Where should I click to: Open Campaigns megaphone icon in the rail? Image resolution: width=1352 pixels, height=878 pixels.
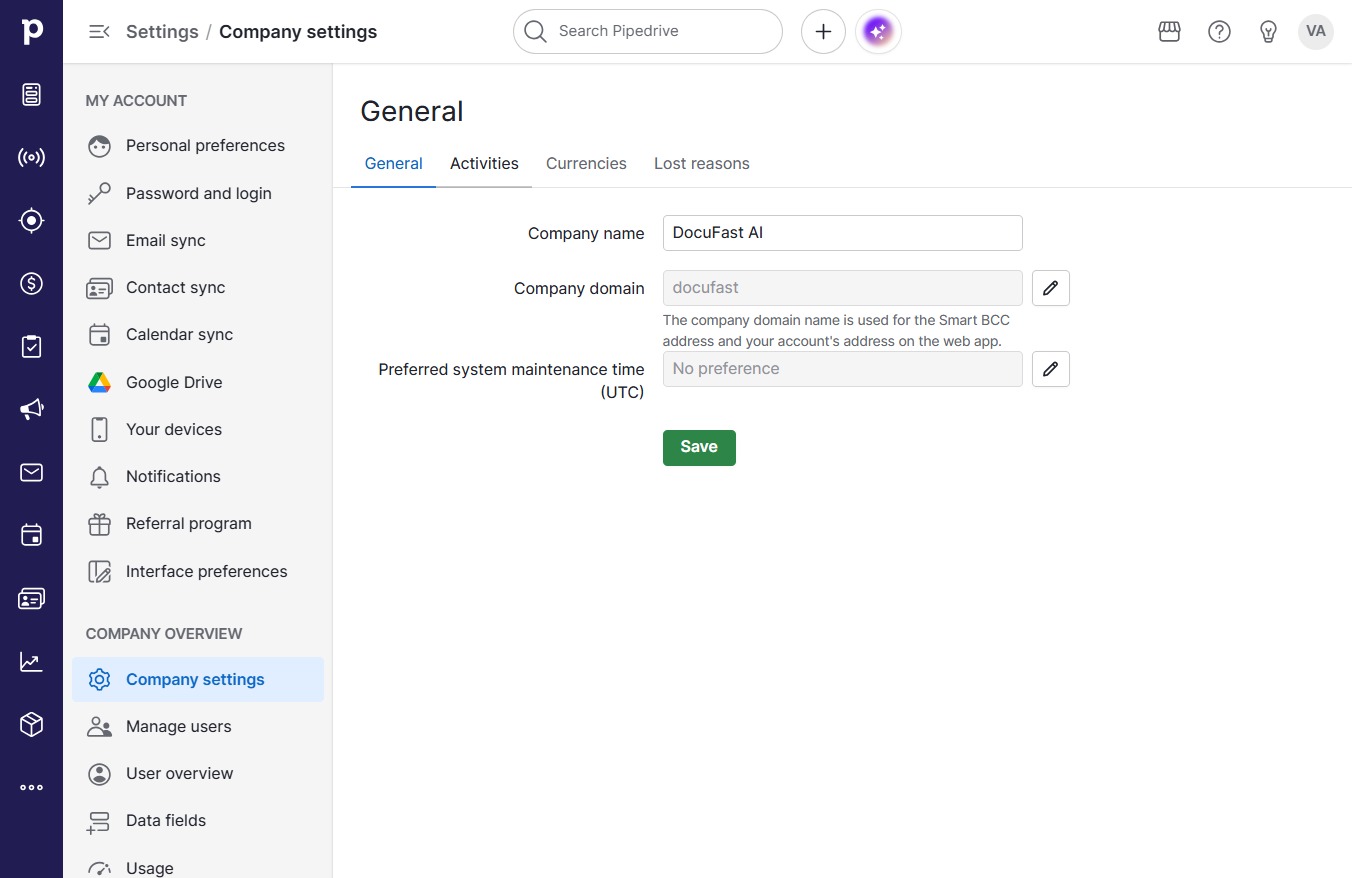(x=32, y=409)
